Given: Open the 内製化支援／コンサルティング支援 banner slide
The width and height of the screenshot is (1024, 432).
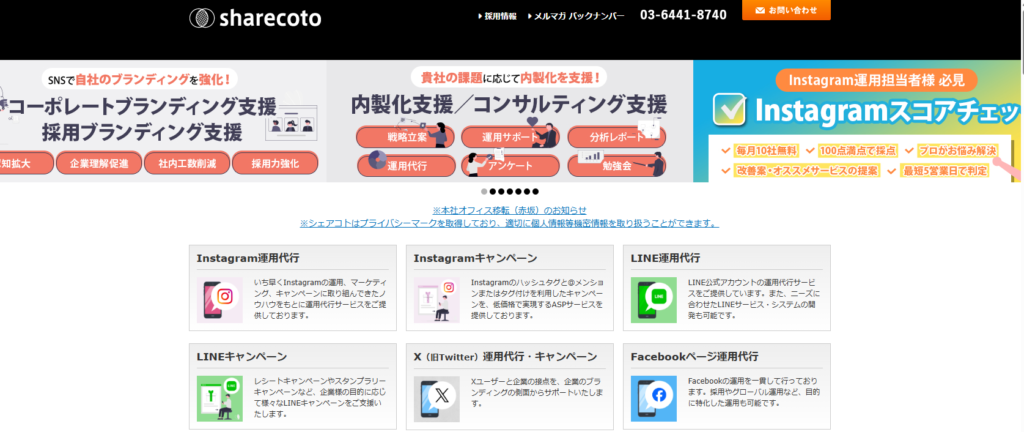Looking at the screenshot, I should (x=509, y=121).
